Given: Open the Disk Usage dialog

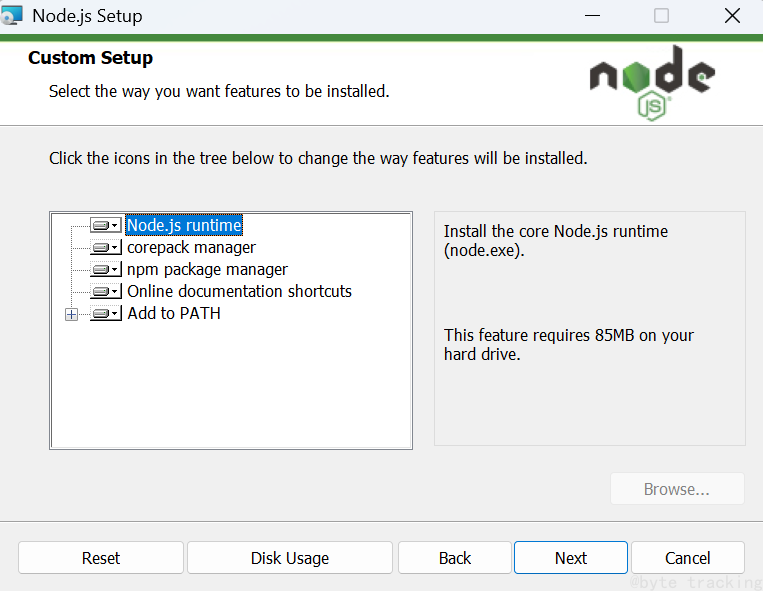Looking at the screenshot, I should pos(290,558).
